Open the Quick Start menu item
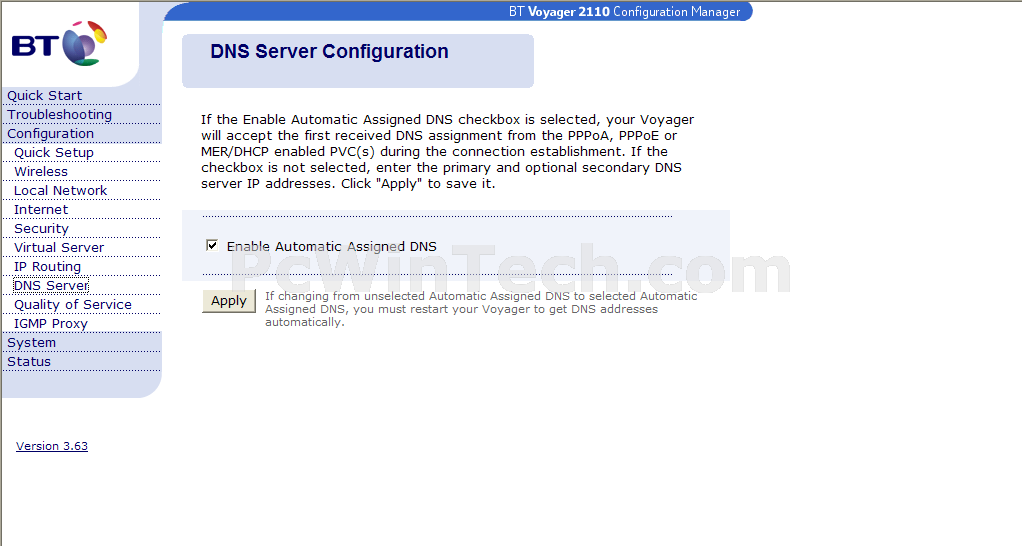 [44, 96]
